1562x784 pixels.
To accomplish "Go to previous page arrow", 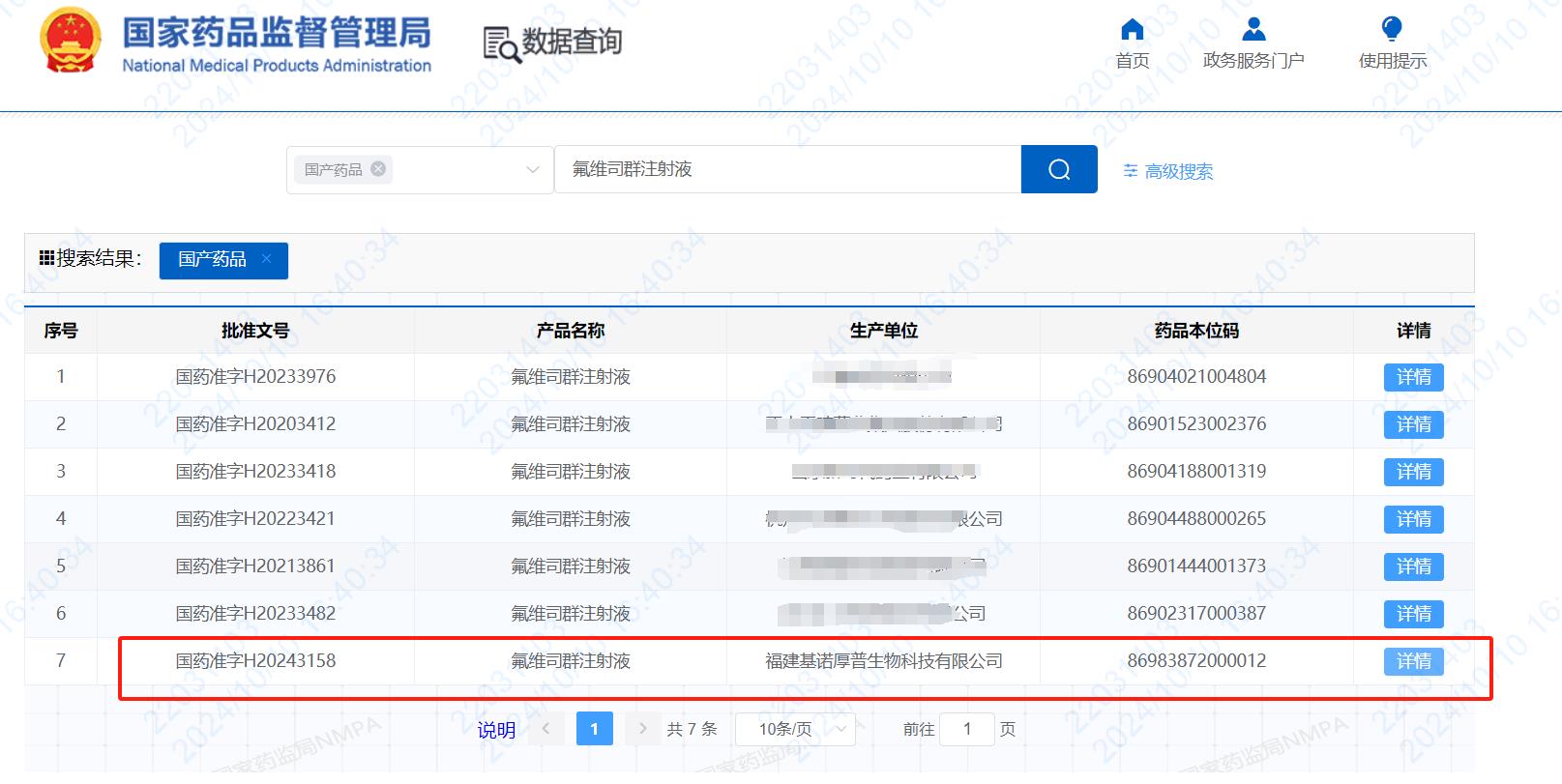I will (x=546, y=729).
